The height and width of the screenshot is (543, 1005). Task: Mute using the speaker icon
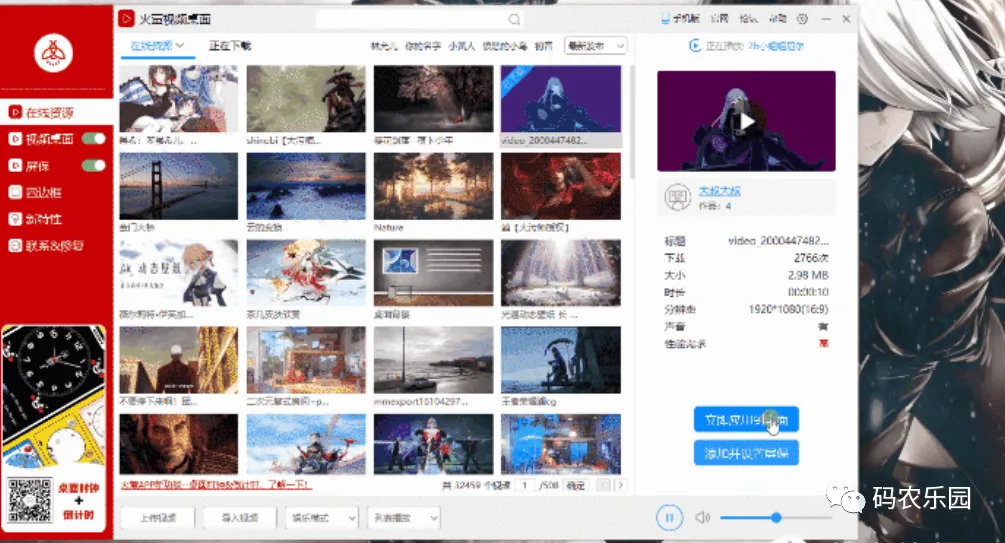pos(702,517)
